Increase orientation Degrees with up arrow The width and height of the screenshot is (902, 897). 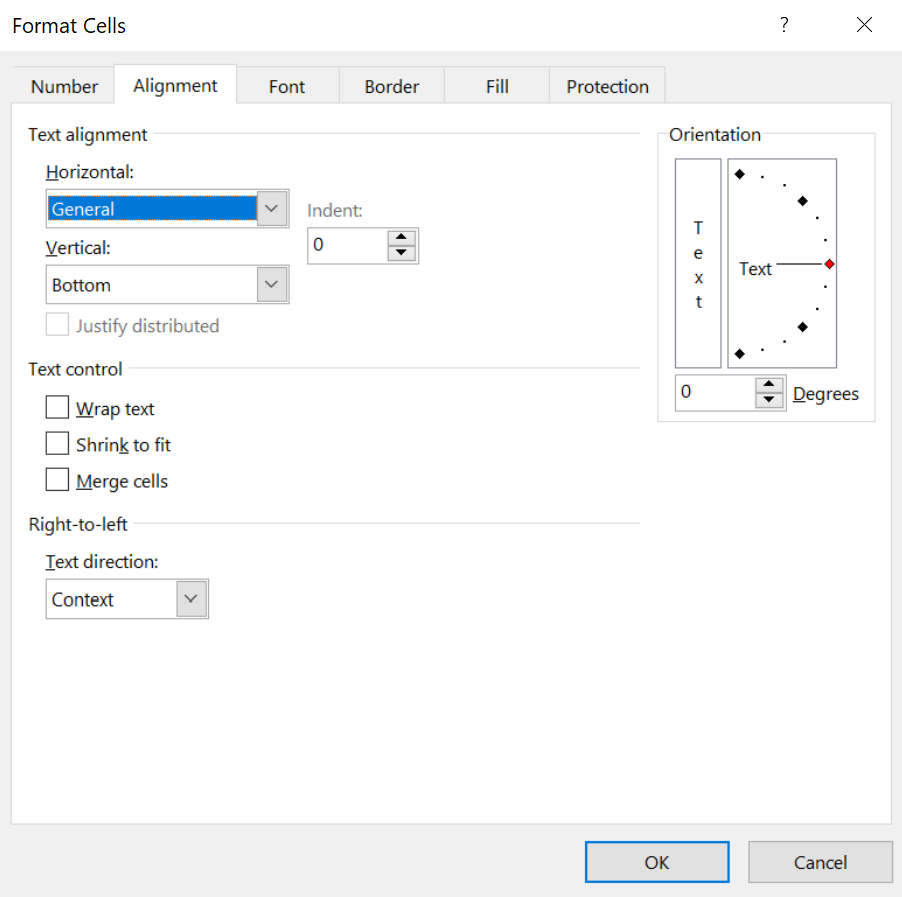click(768, 385)
